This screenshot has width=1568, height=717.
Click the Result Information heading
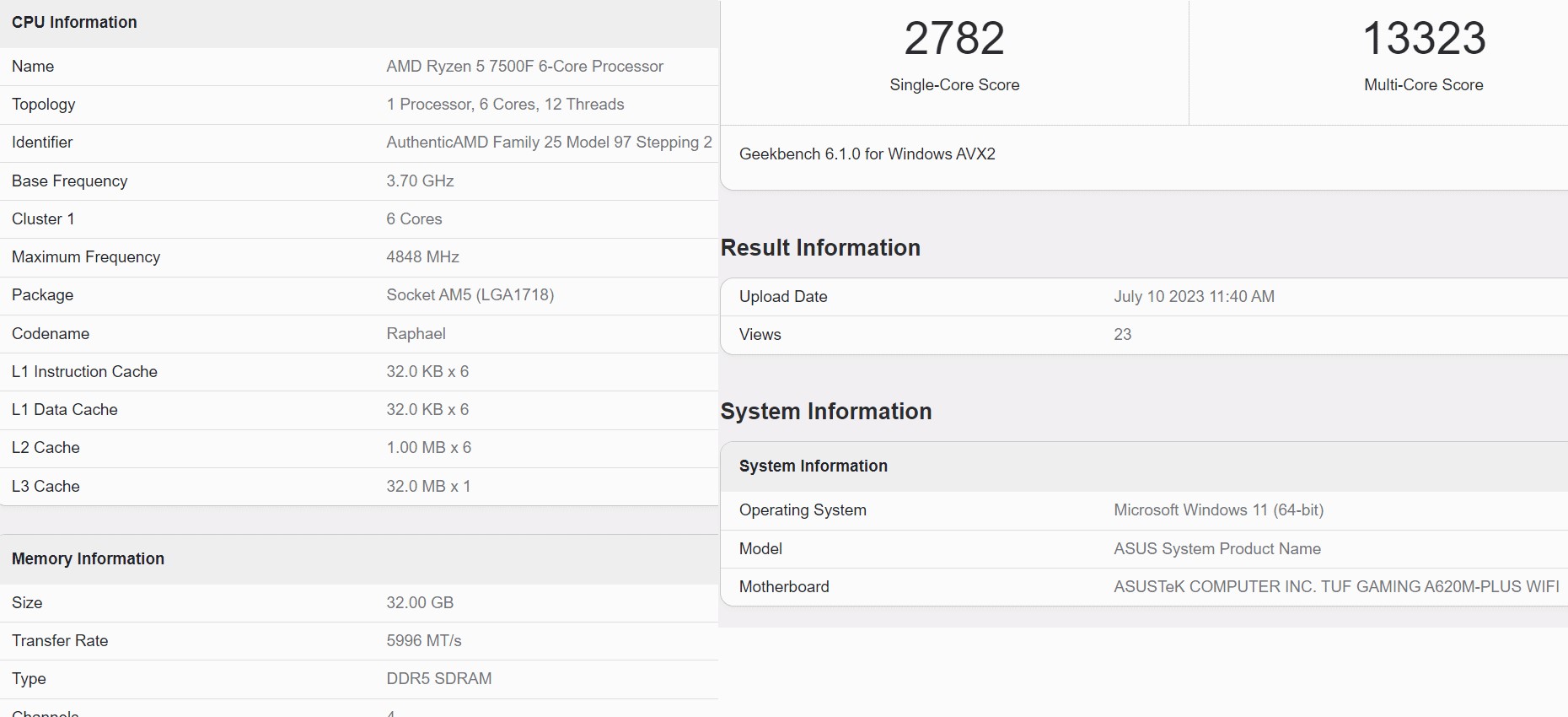pos(820,248)
